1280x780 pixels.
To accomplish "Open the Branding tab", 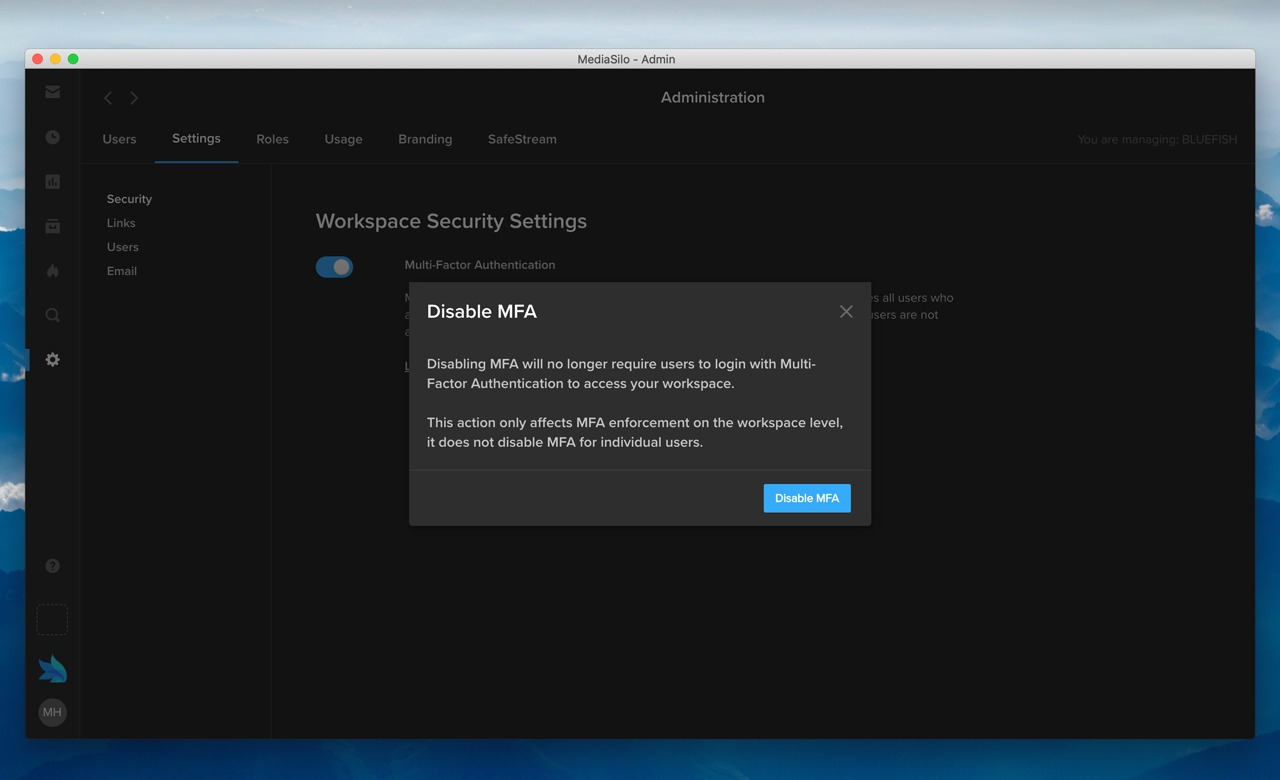I will click(425, 139).
